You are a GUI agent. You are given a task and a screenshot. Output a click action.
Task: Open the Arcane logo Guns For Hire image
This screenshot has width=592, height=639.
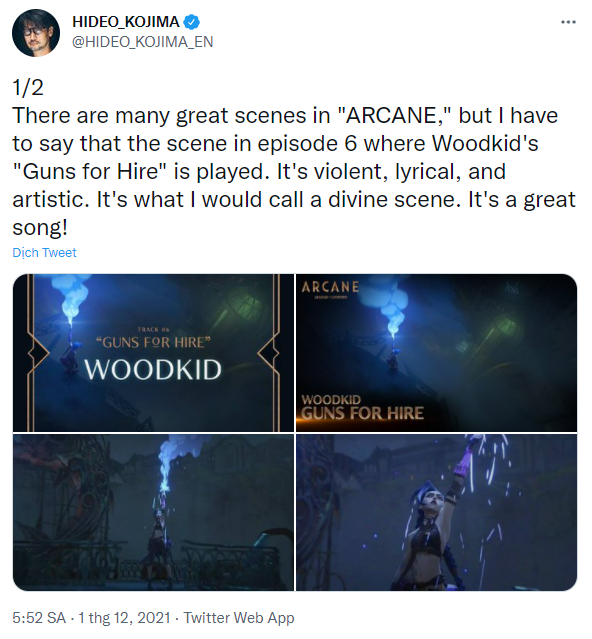click(436, 353)
